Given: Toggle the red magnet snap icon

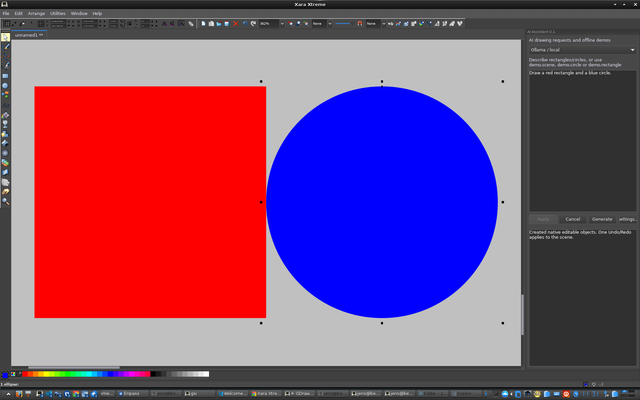Looking at the screenshot, I should pos(360,24).
